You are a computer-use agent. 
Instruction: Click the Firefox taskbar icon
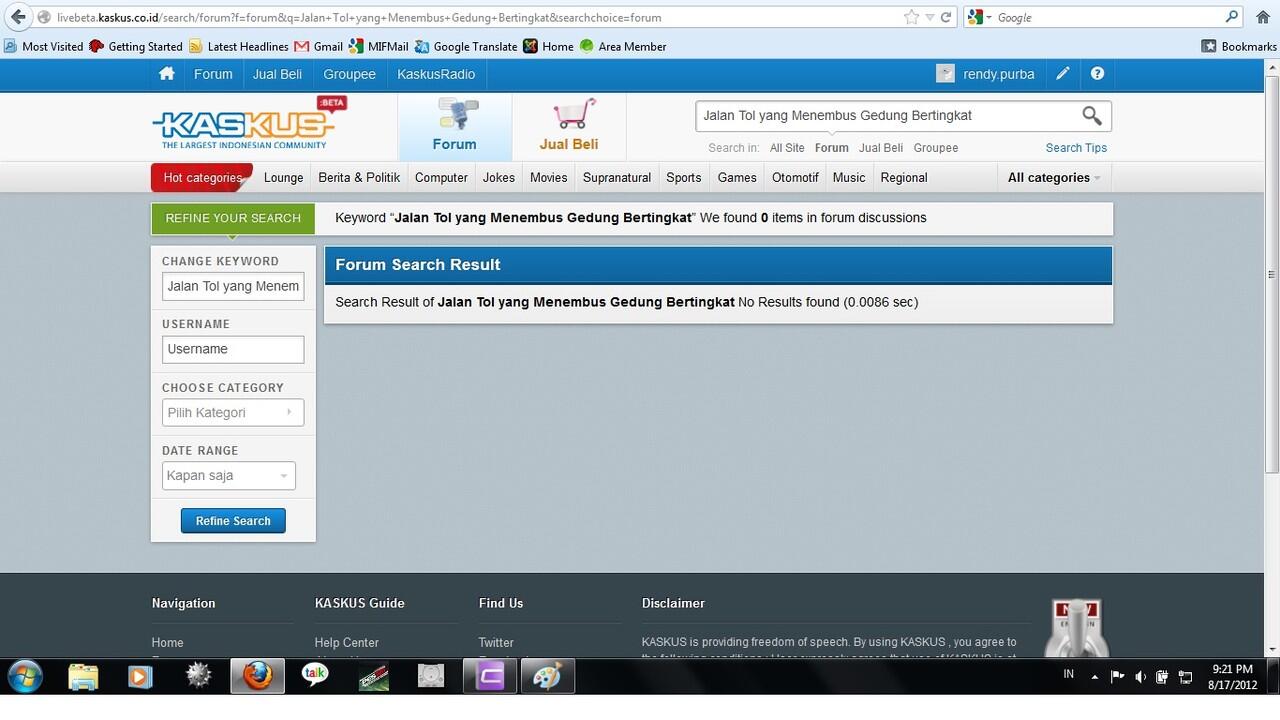click(x=257, y=677)
